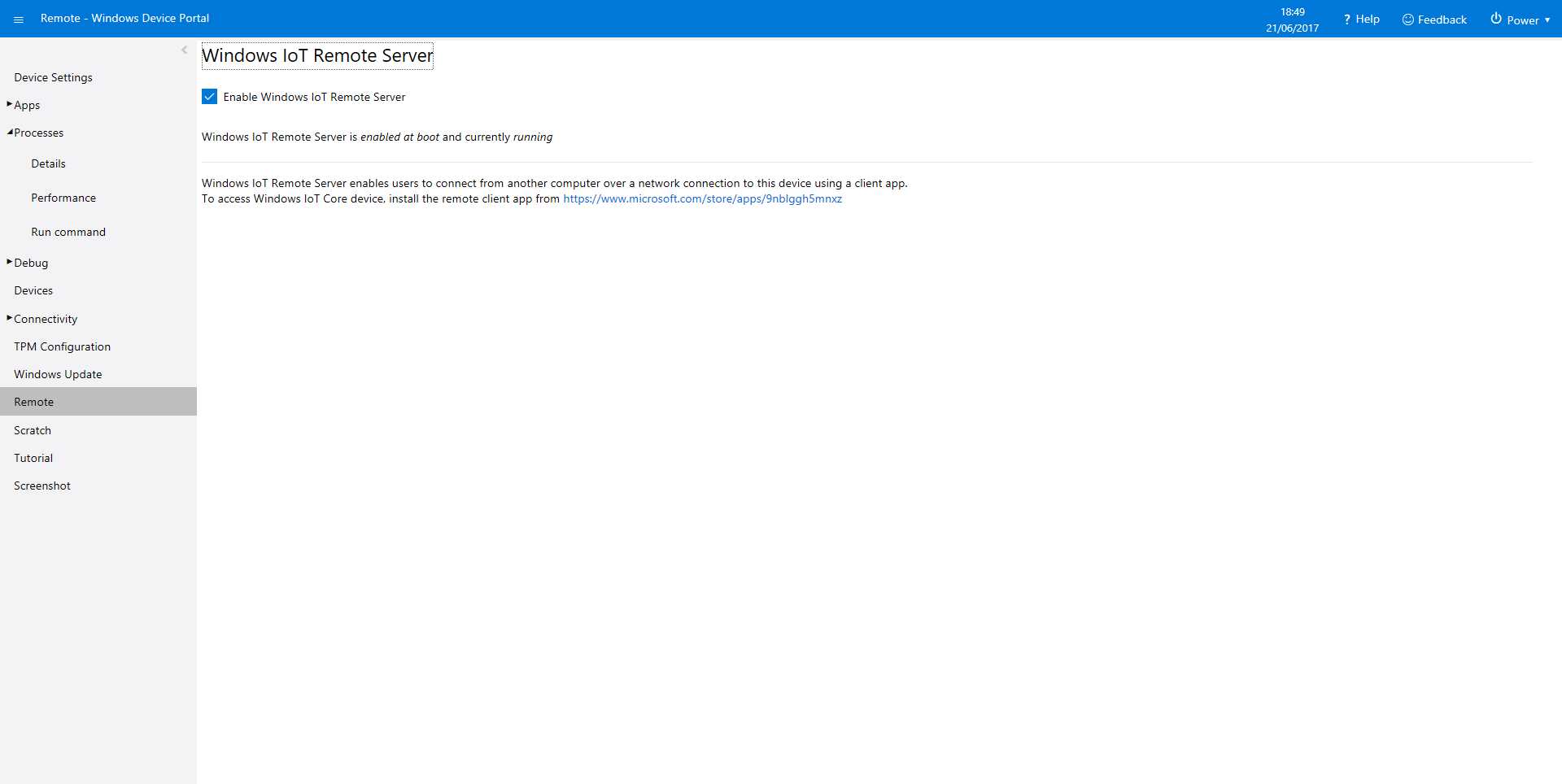Open the Screenshot page
The width and height of the screenshot is (1562, 784).
(x=42, y=486)
